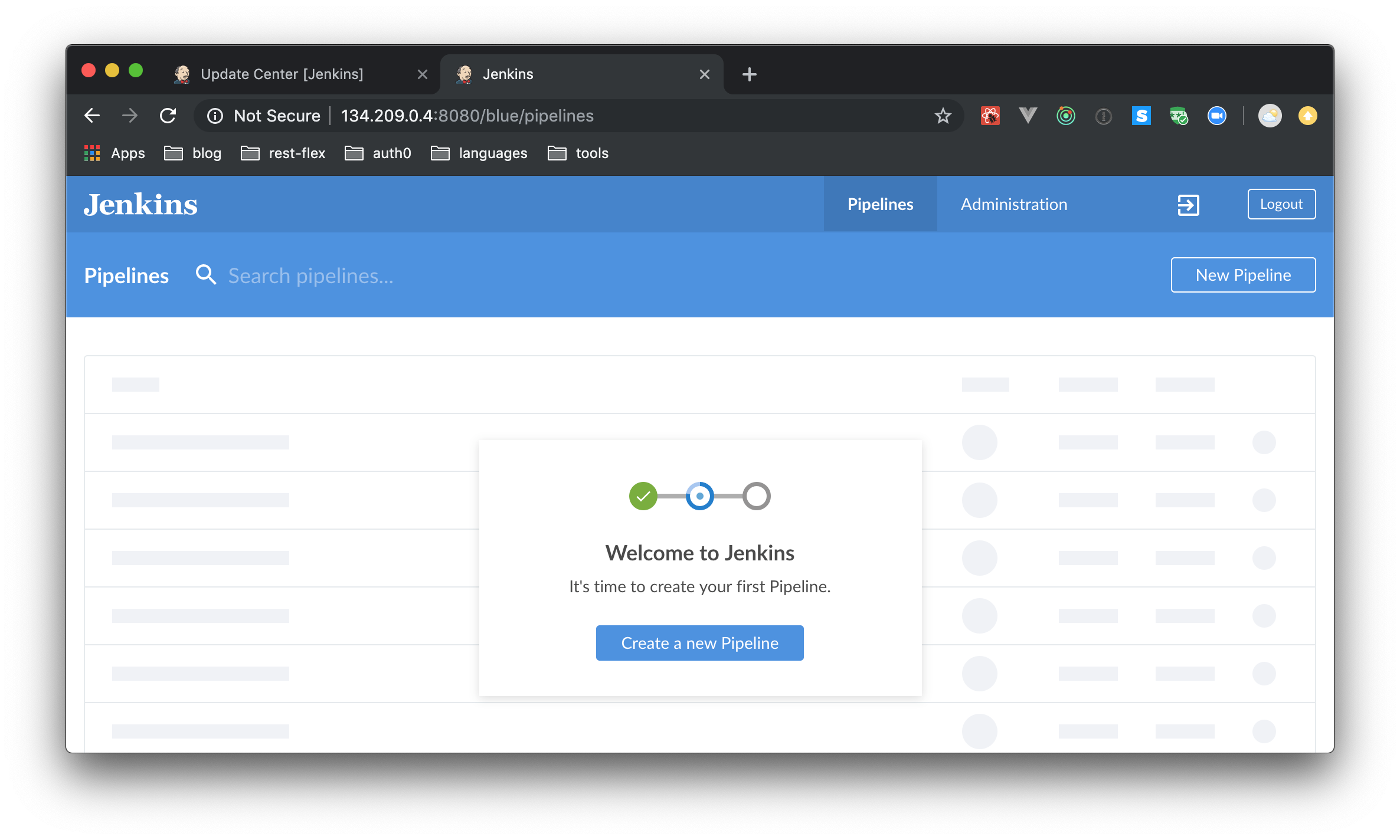
Task: Open the languages bookmark folder
Action: pos(479,153)
